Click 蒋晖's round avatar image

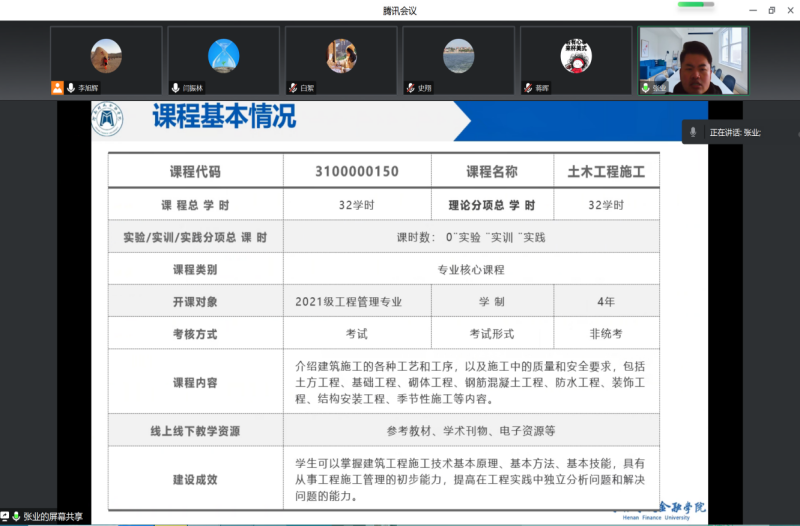click(576, 58)
